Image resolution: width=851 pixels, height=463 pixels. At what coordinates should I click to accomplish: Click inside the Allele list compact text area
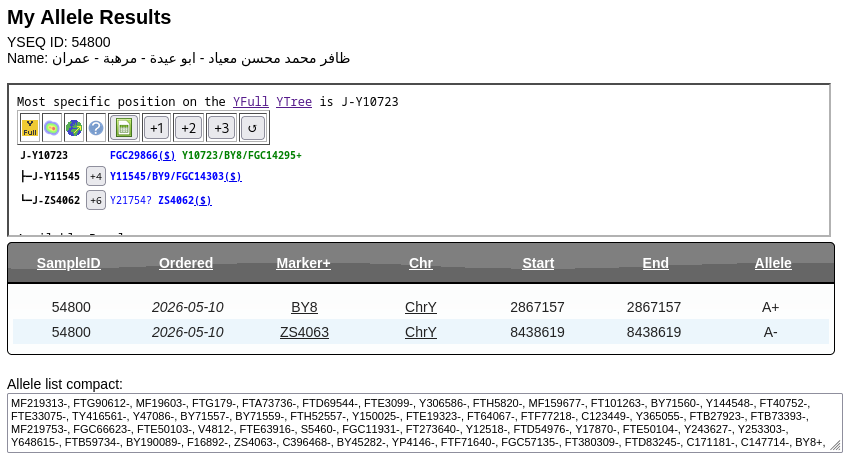(x=424, y=423)
